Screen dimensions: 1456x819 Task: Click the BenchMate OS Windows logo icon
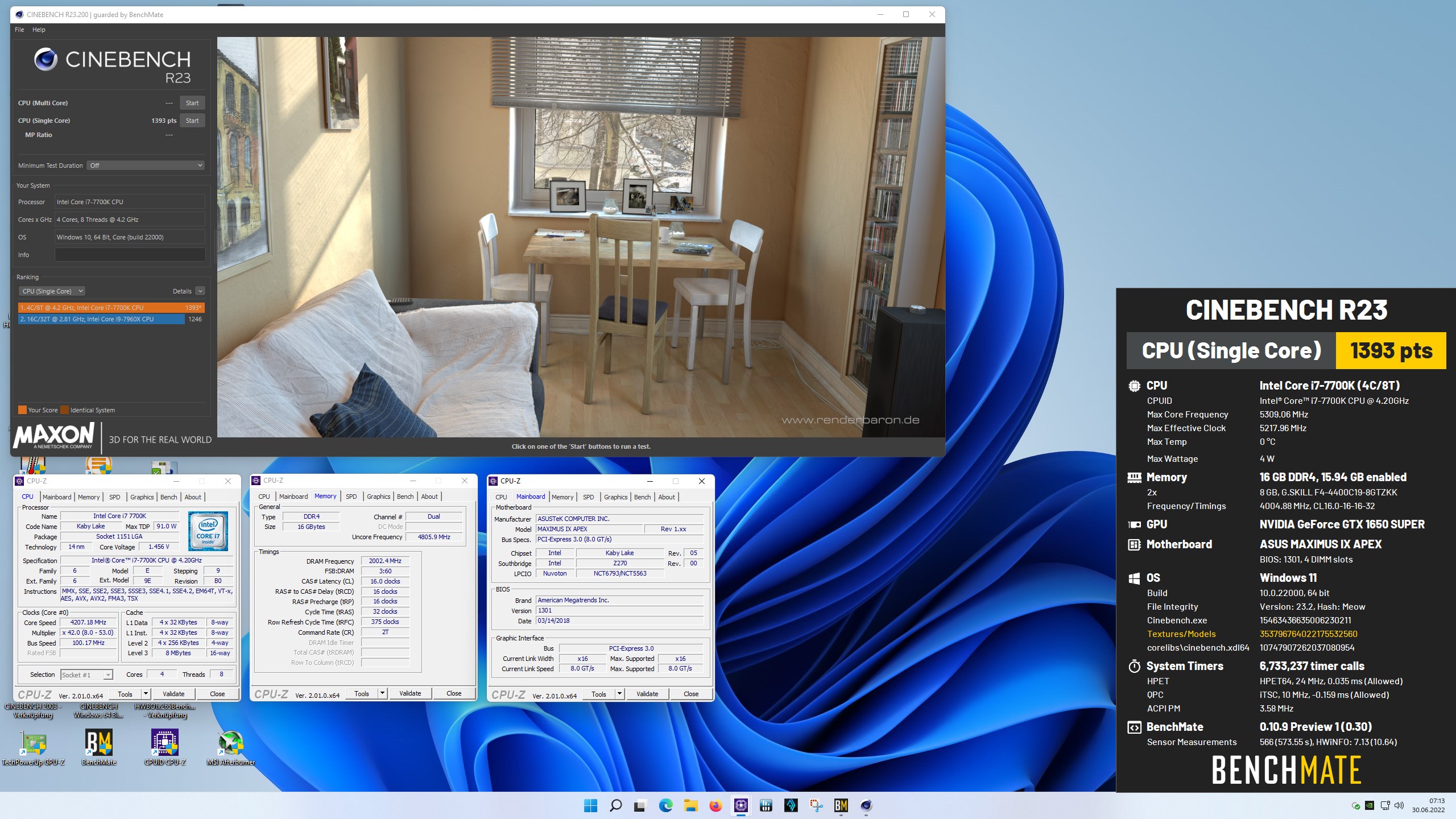tap(1134, 578)
